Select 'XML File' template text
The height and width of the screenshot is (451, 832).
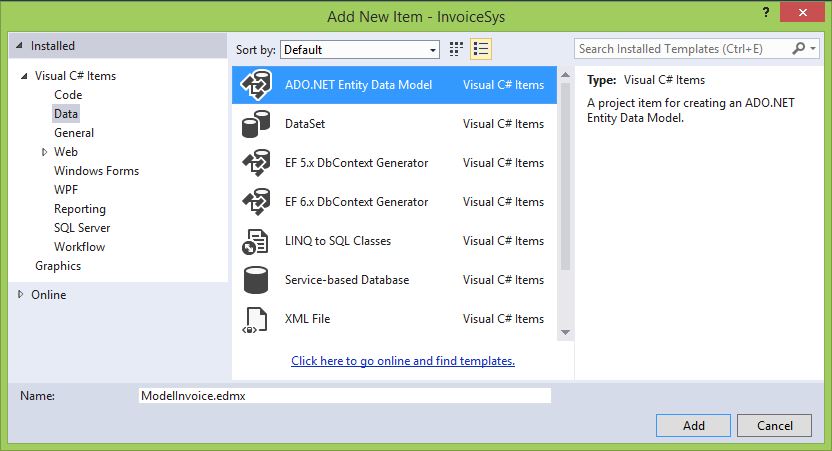click(307, 319)
